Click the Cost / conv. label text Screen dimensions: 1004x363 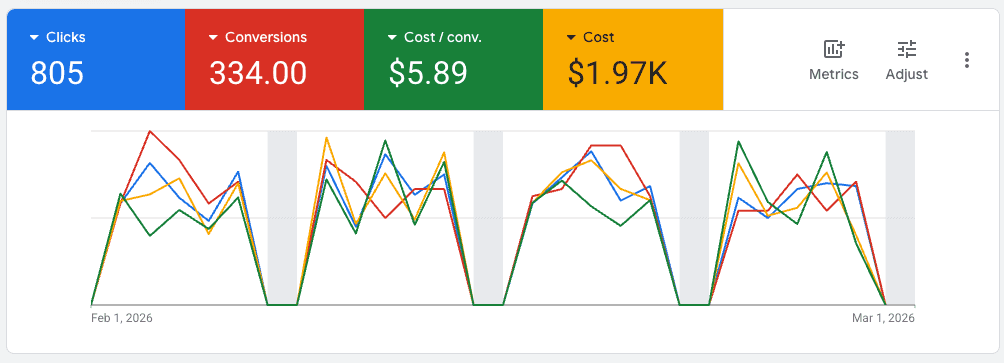[x=442, y=37]
